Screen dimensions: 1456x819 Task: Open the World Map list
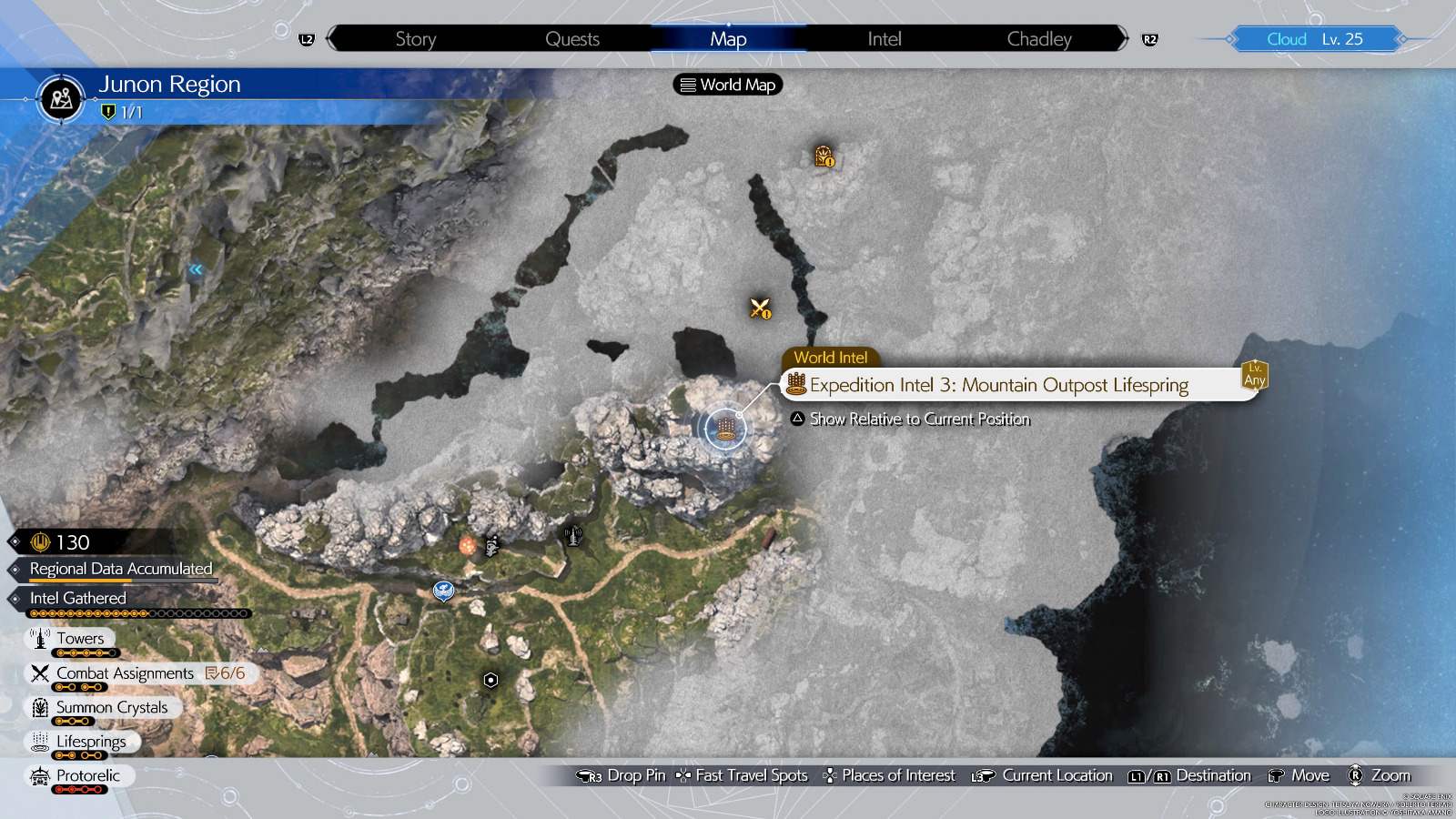[x=728, y=85]
